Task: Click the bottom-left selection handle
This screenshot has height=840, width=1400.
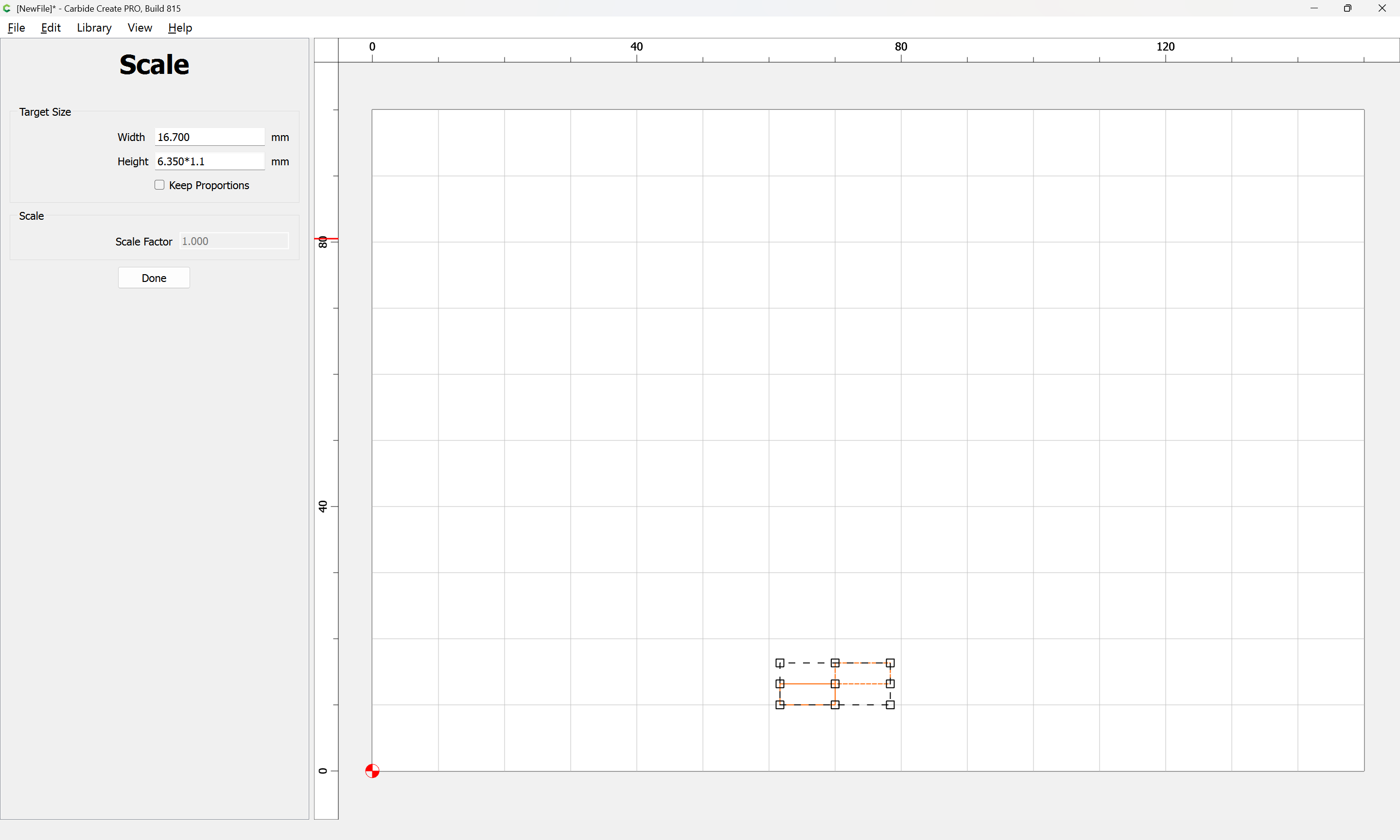Action: [780, 705]
